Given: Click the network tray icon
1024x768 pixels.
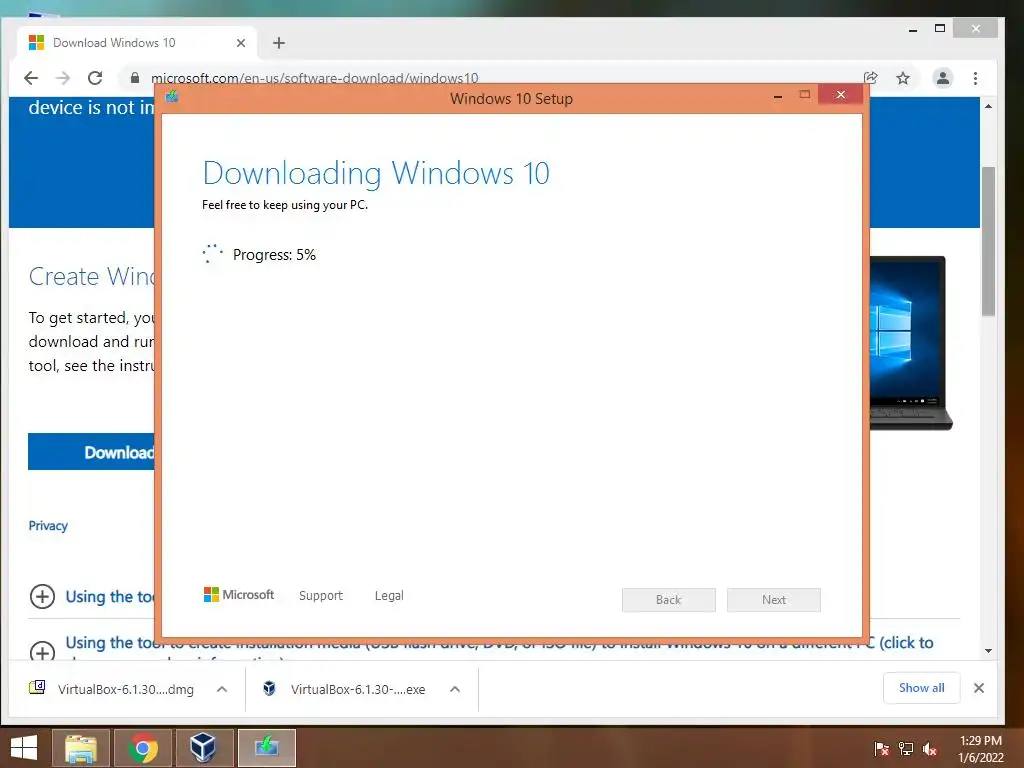Looking at the screenshot, I should pos(906,748).
